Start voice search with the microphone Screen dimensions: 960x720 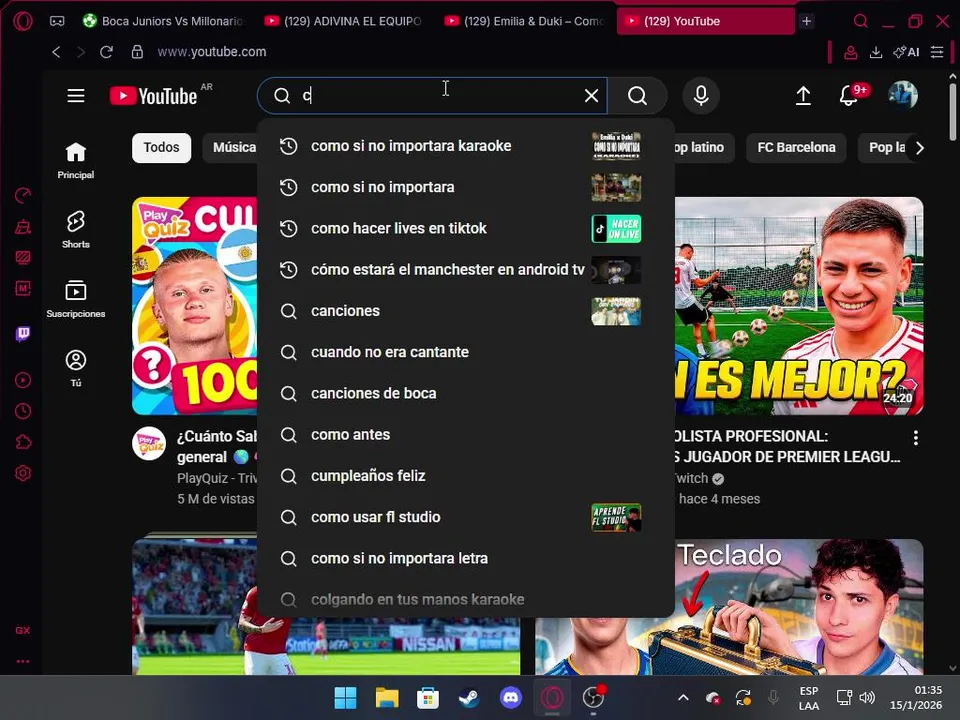coord(701,96)
